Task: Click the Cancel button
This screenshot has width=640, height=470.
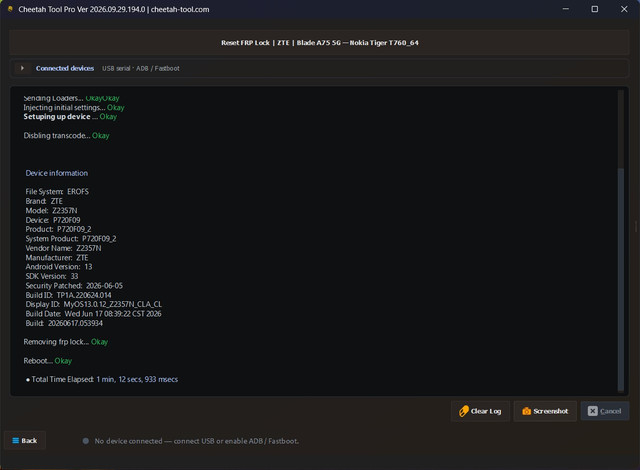Action: [x=604, y=411]
